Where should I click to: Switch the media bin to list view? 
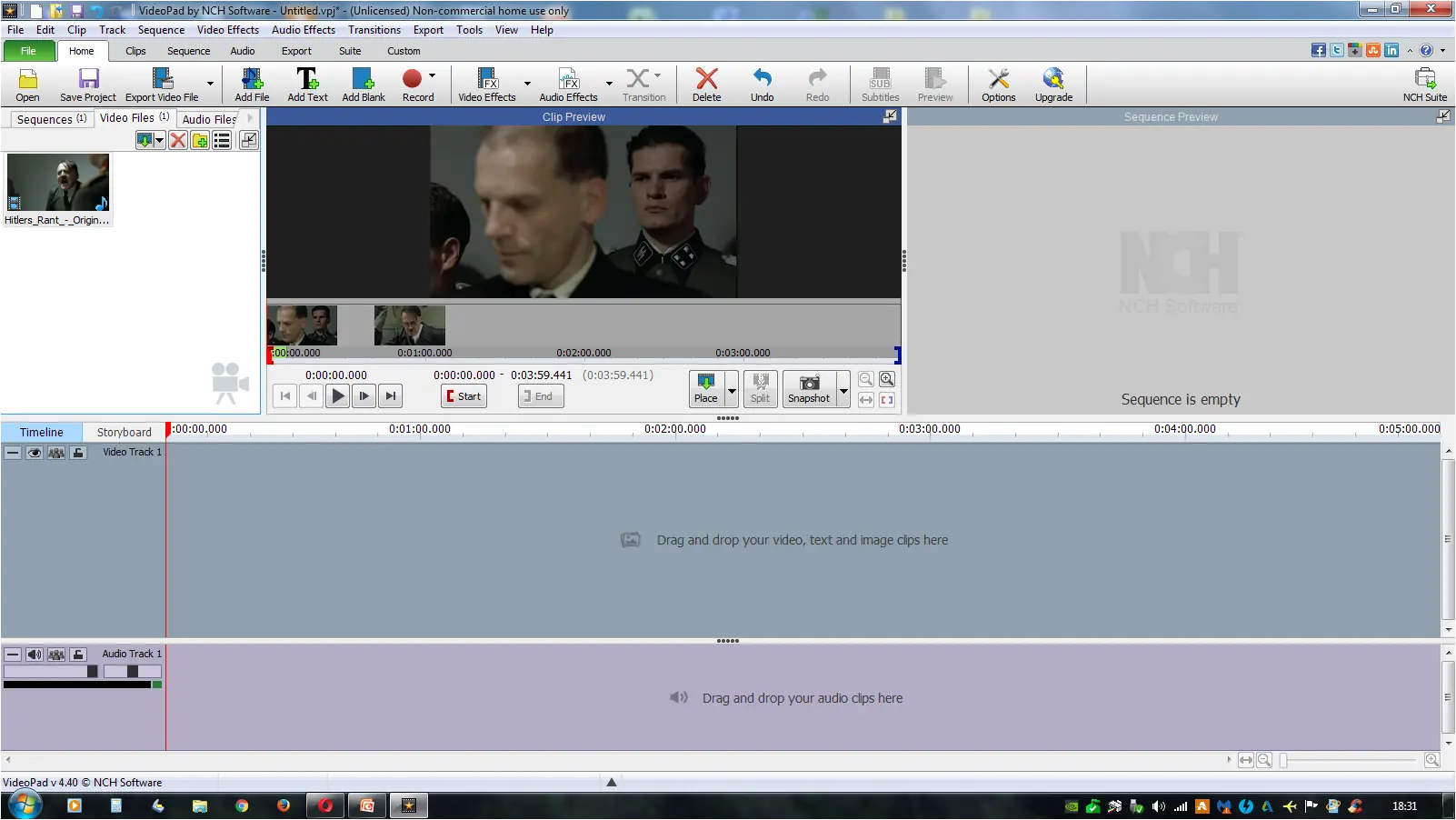click(x=222, y=140)
